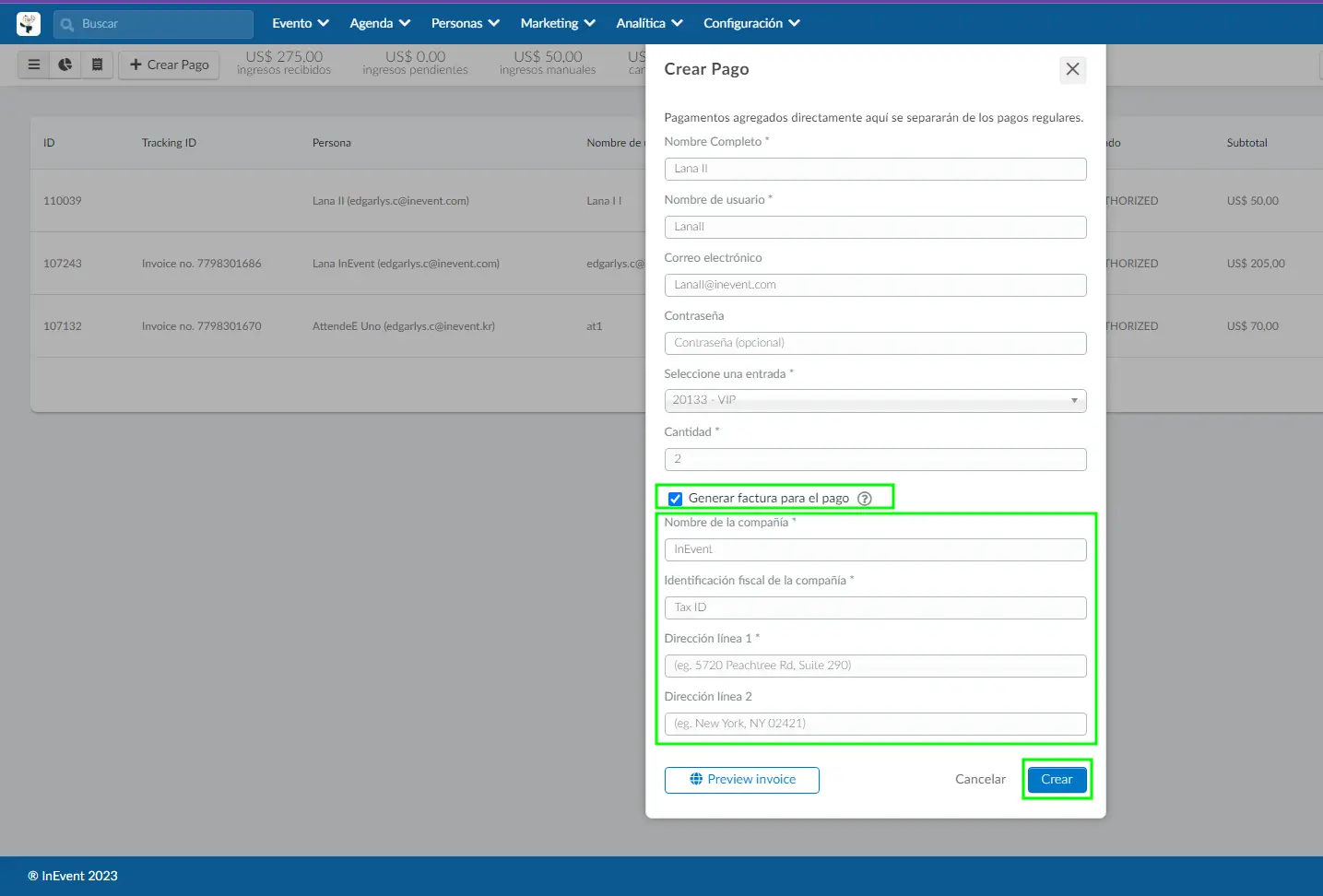Click the help icon beside Generar factura
The image size is (1323, 896).
pos(865,499)
